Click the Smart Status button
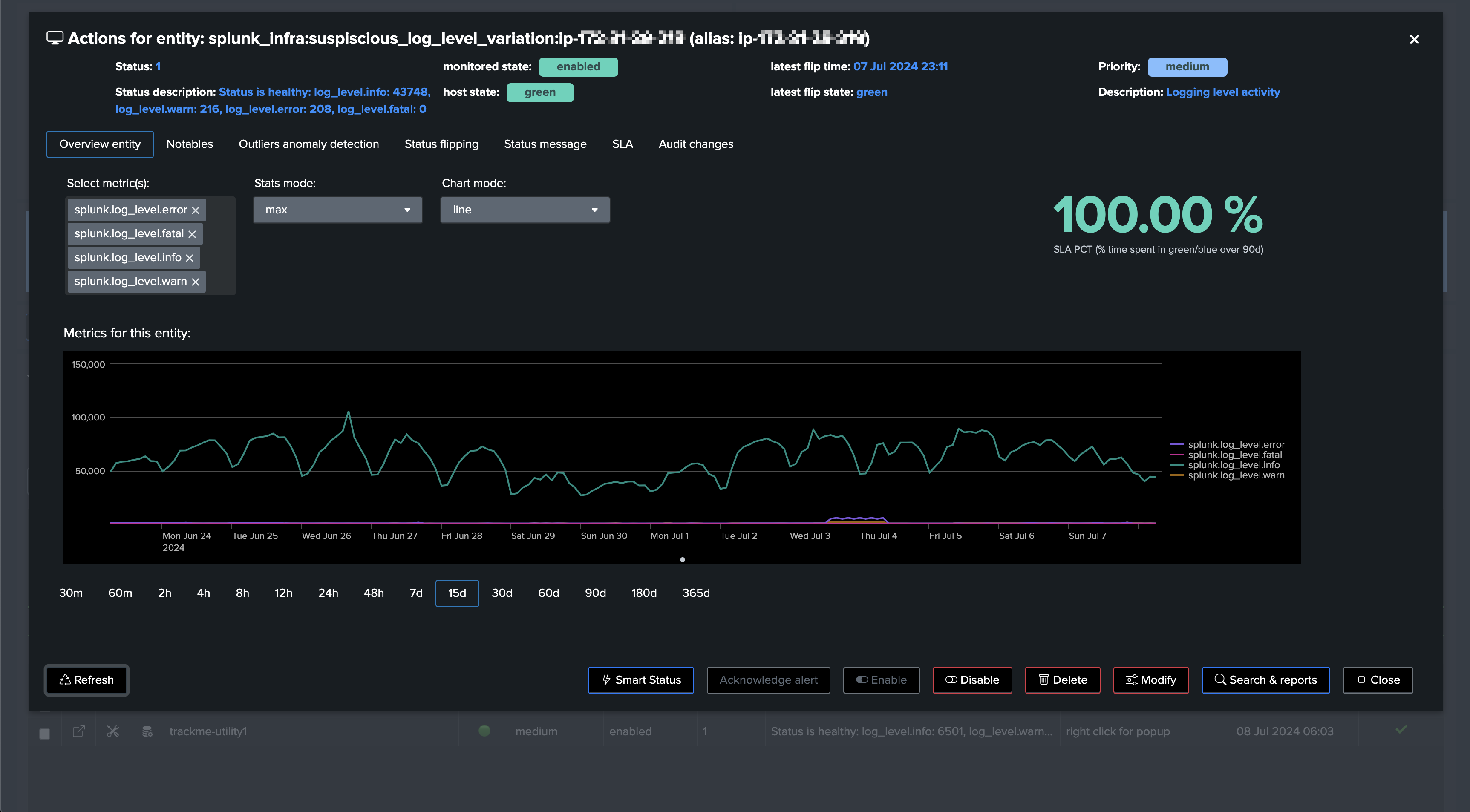 [640, 680]
